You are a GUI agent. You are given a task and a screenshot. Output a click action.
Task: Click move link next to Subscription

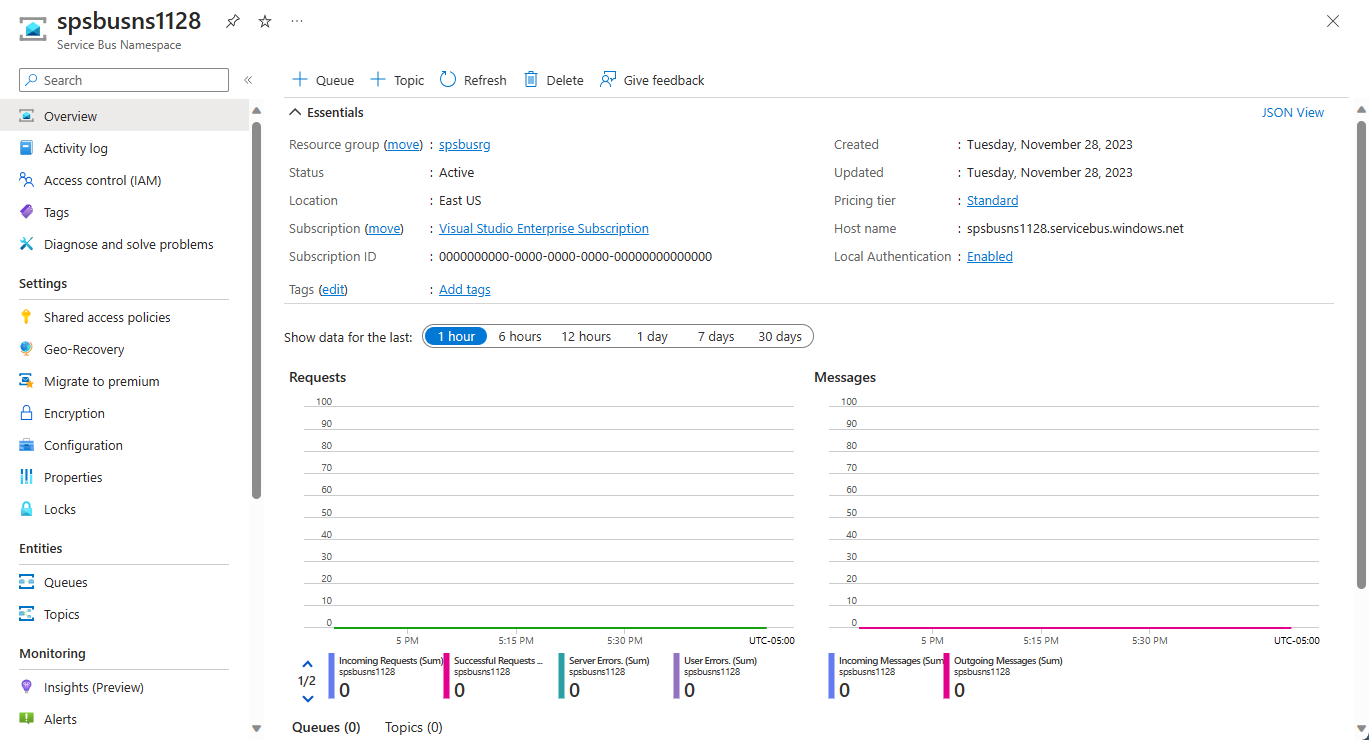[384, 228]
